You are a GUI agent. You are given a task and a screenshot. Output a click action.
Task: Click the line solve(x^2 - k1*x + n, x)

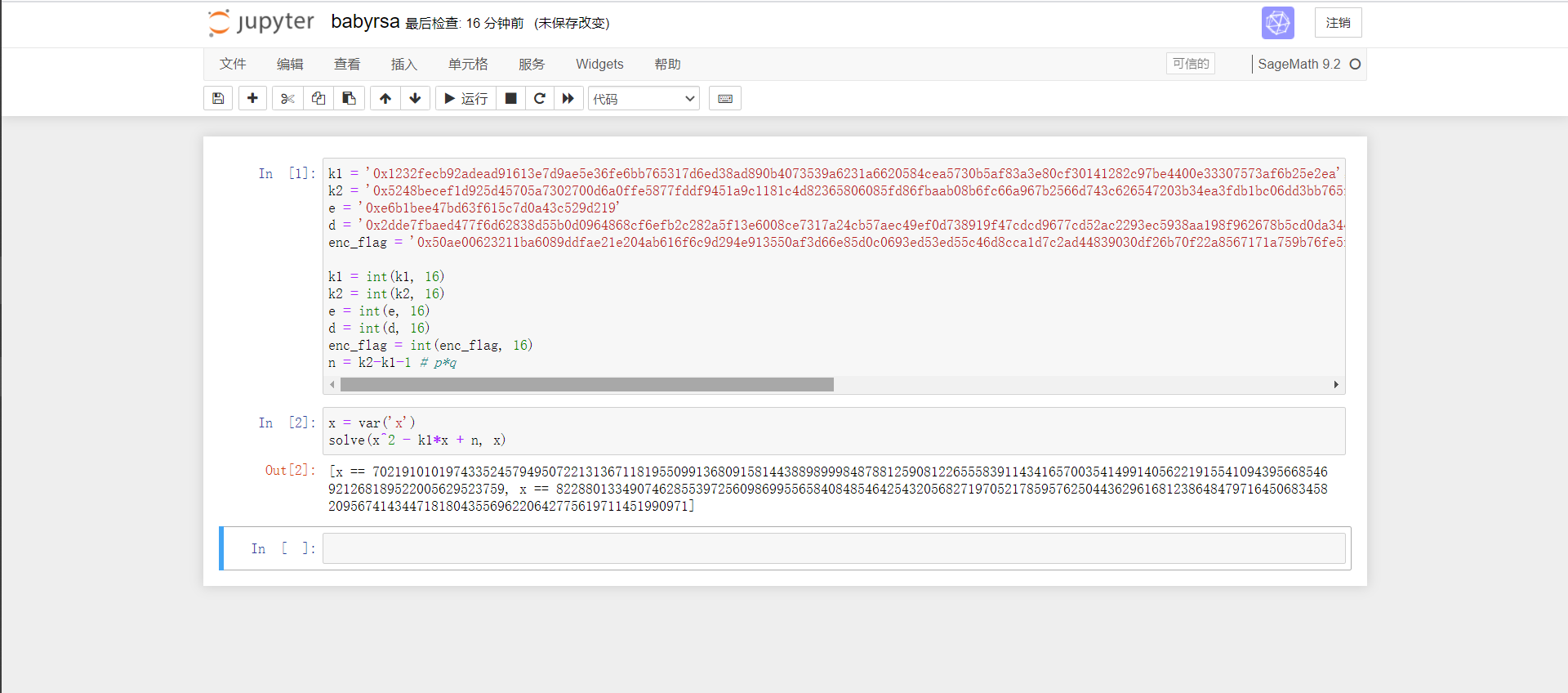(416, 440)
